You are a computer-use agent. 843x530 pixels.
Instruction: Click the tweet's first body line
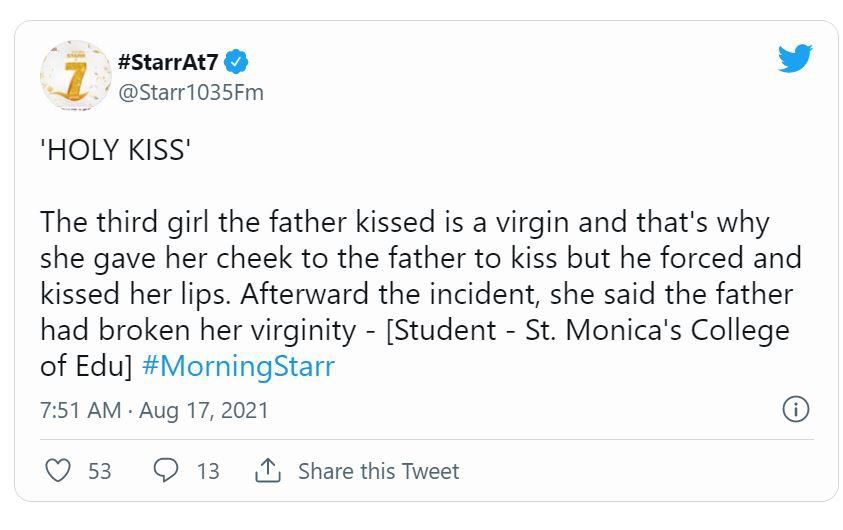tap(404, 222)
